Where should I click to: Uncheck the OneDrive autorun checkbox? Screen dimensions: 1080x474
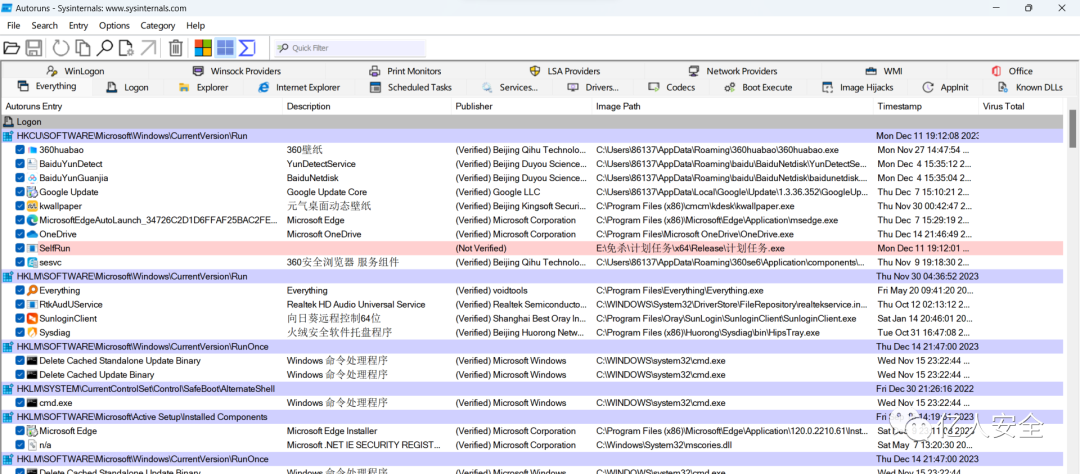[x=20, y=234]
